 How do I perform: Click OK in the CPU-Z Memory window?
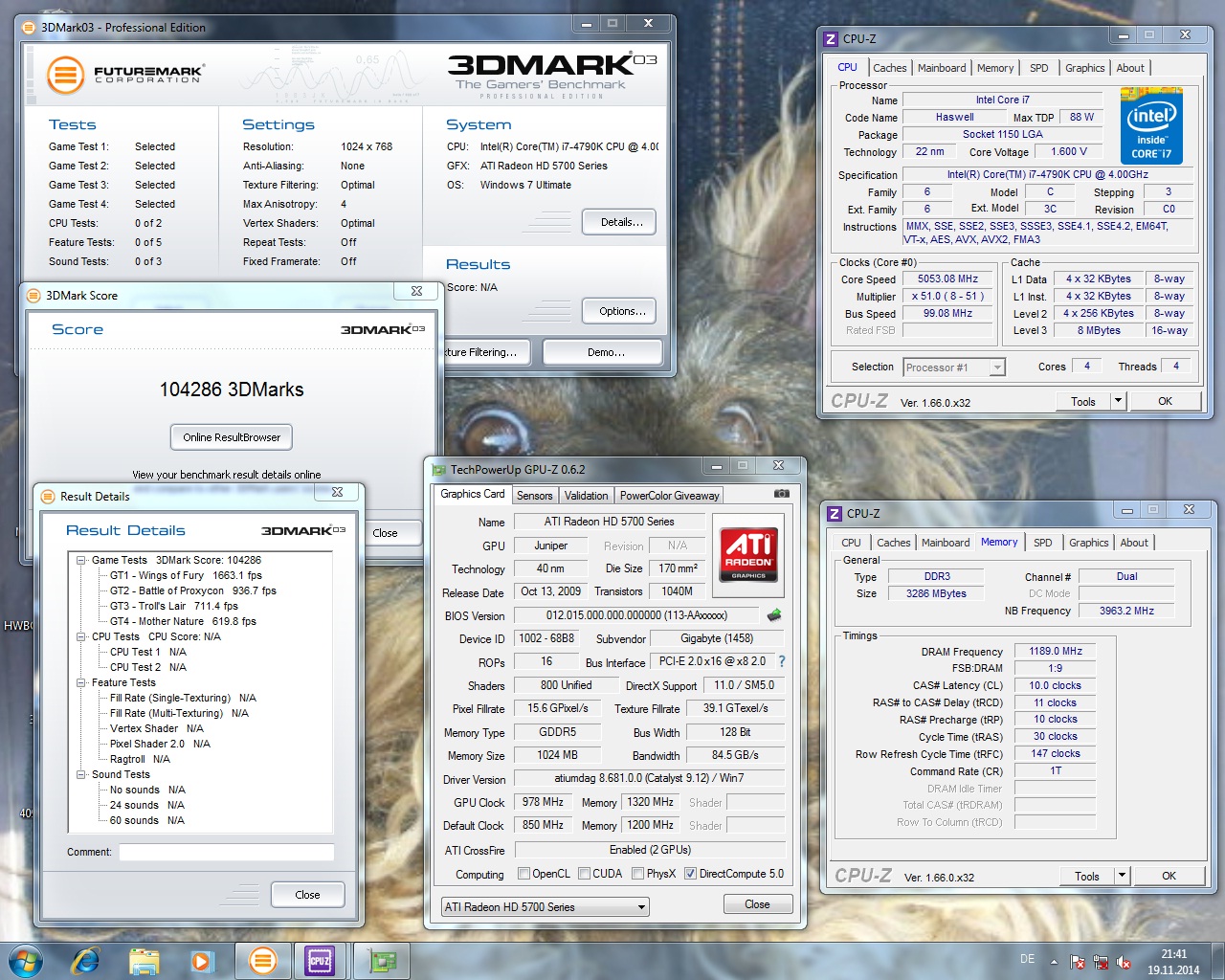click(x=1169, y=876)
